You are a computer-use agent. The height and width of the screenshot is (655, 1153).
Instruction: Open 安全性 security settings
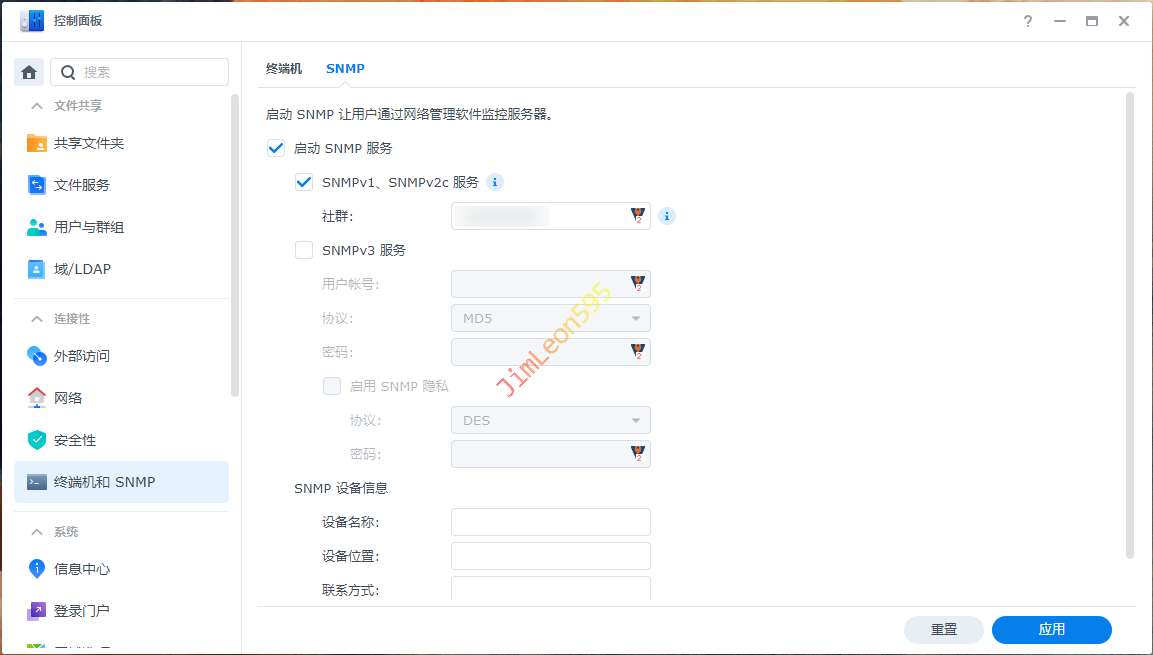(75, 440)
